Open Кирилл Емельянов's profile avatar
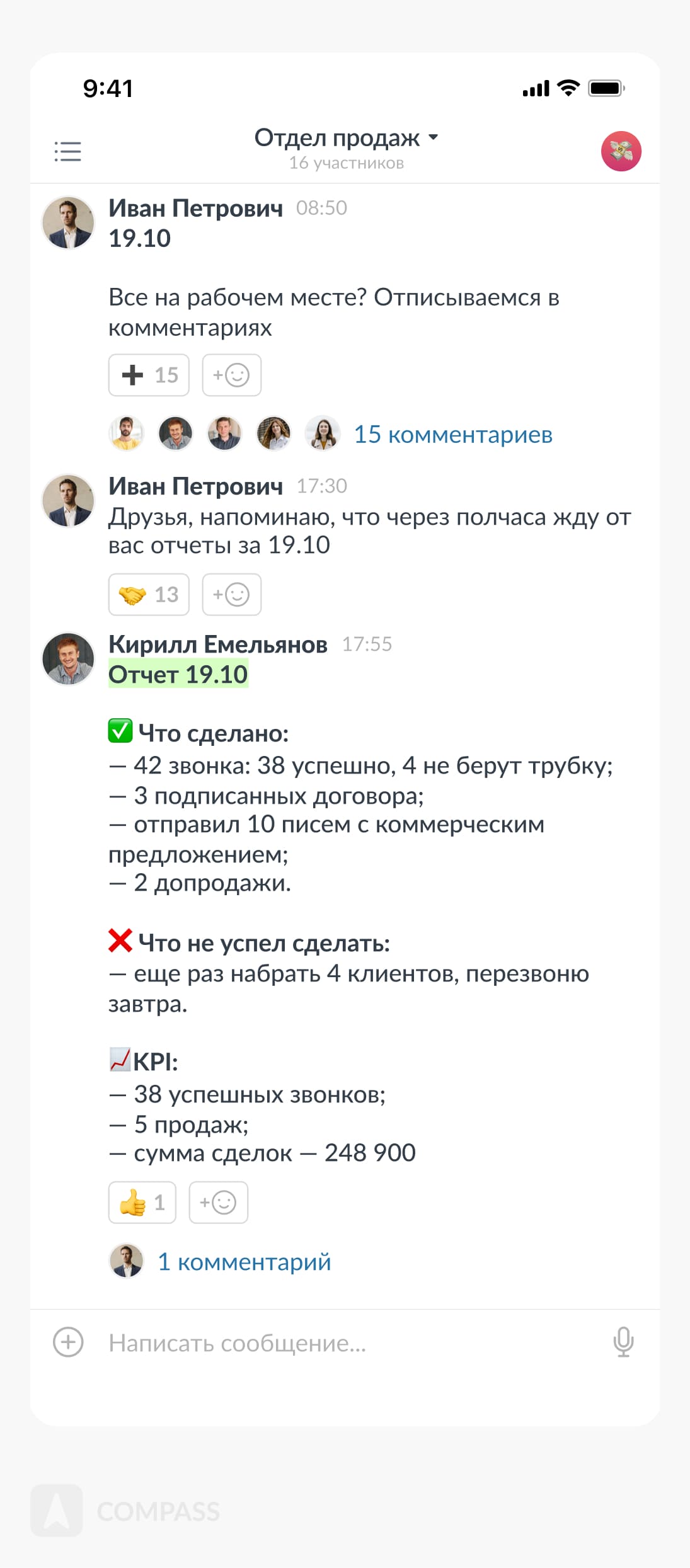The height and width of the screenshot is (1568, 690). click(x=68, y=659)
